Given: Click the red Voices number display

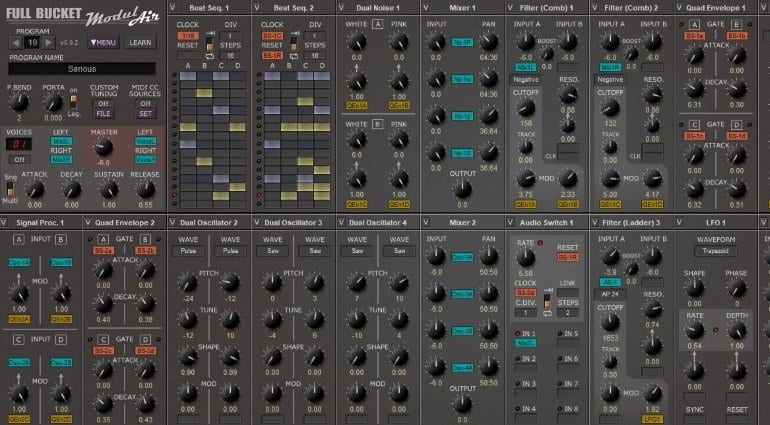Looking at the screenshot, I should coord(19,144).
